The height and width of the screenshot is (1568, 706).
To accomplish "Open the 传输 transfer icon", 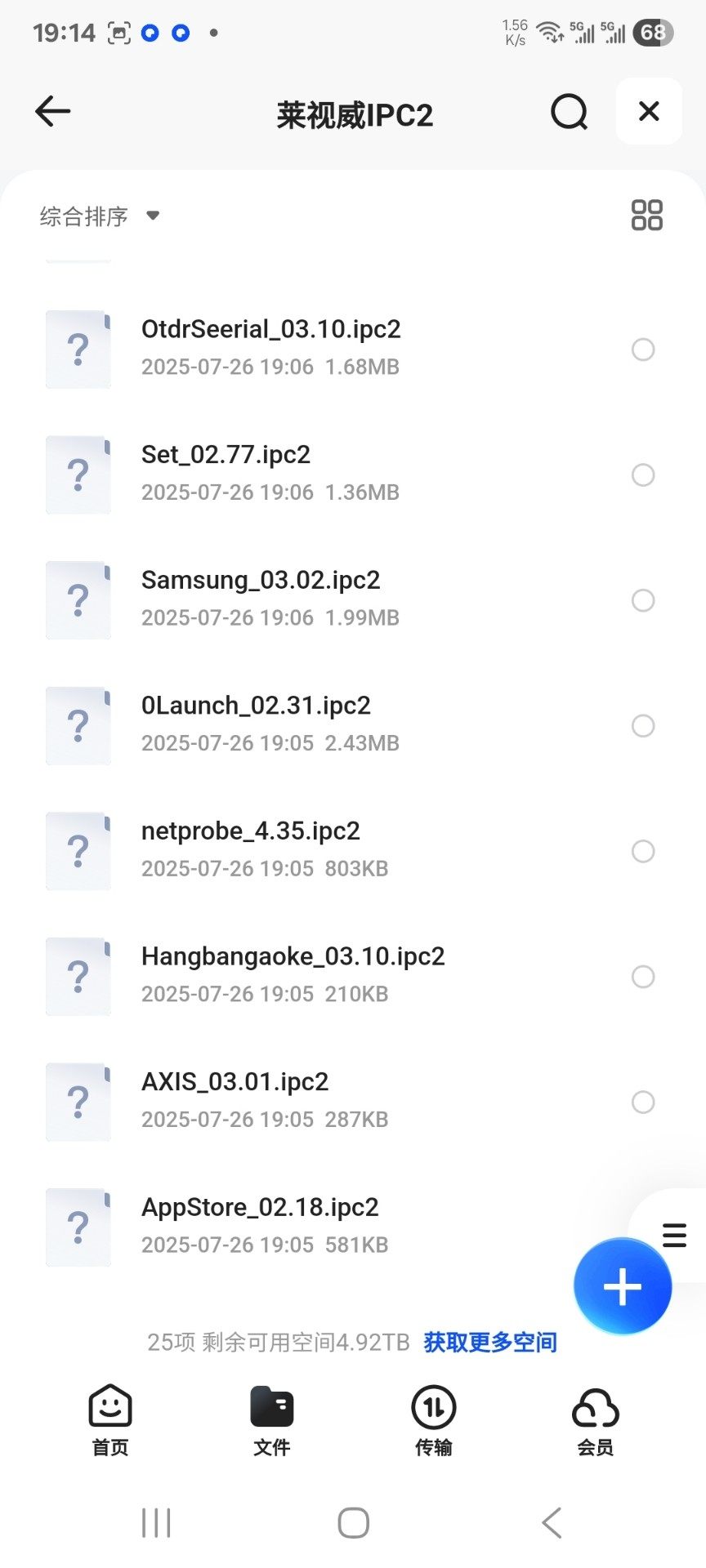I will pos(433,1419).
